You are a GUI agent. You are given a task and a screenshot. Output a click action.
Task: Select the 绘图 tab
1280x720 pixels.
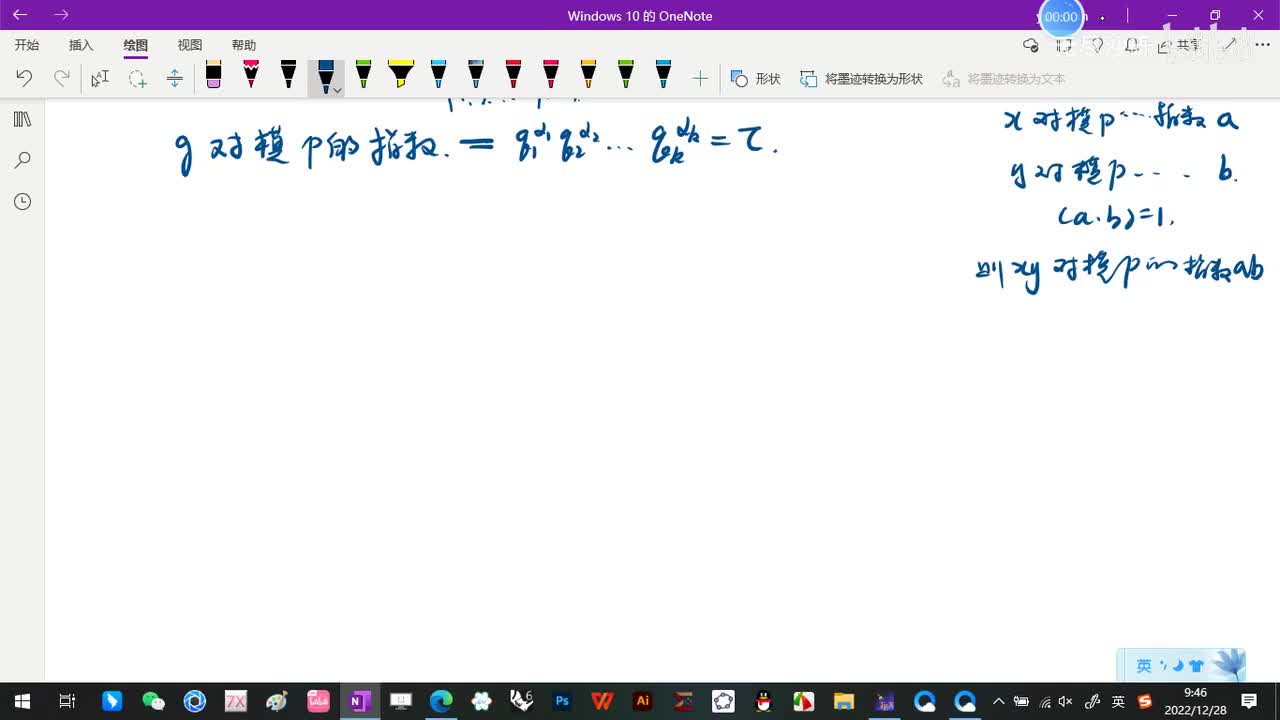(x=136, y=45)
